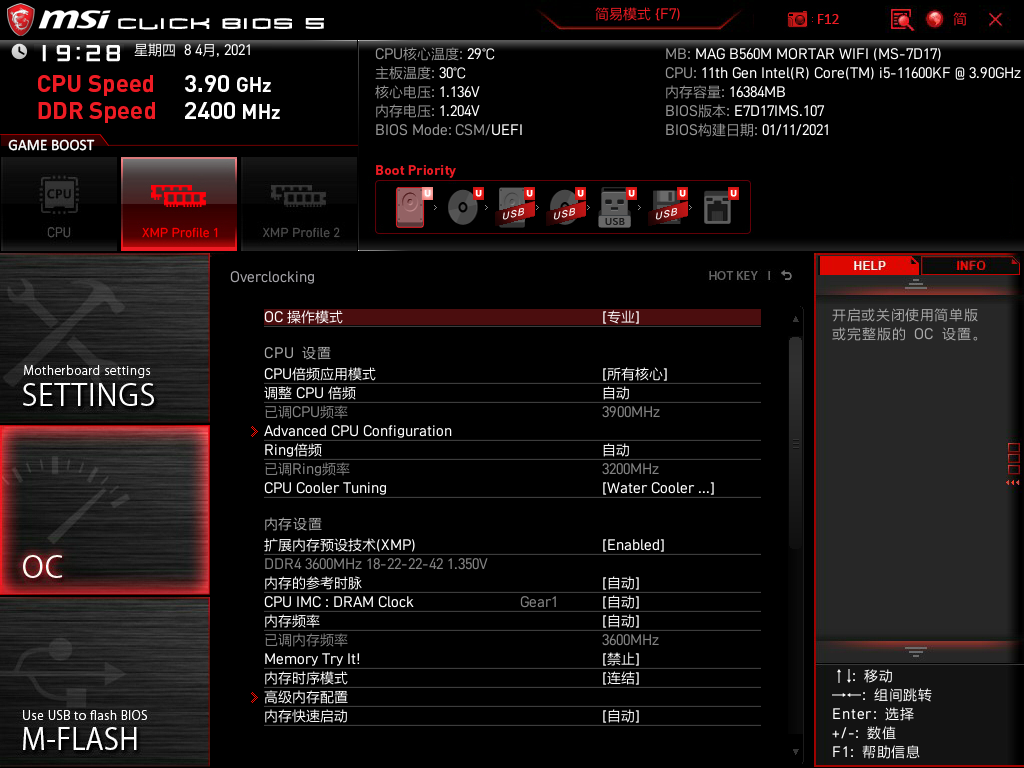
Task: Click the 已调CPU频率 3900MHz value
Action: (x=630, y=412)
